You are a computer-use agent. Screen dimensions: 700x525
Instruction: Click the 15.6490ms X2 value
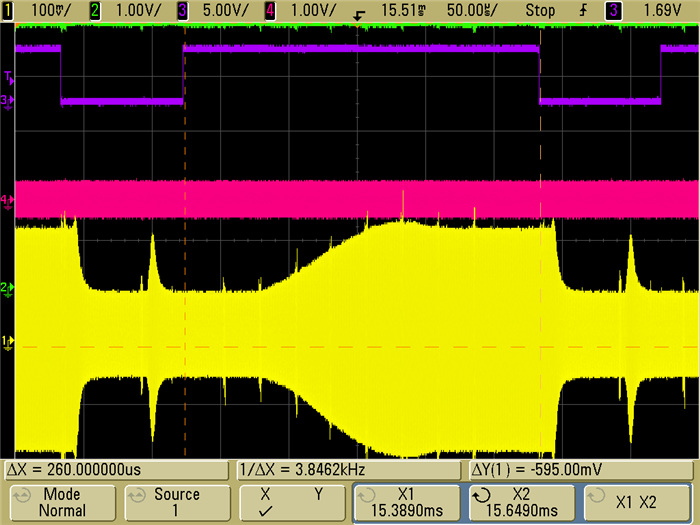coord(521,511)
